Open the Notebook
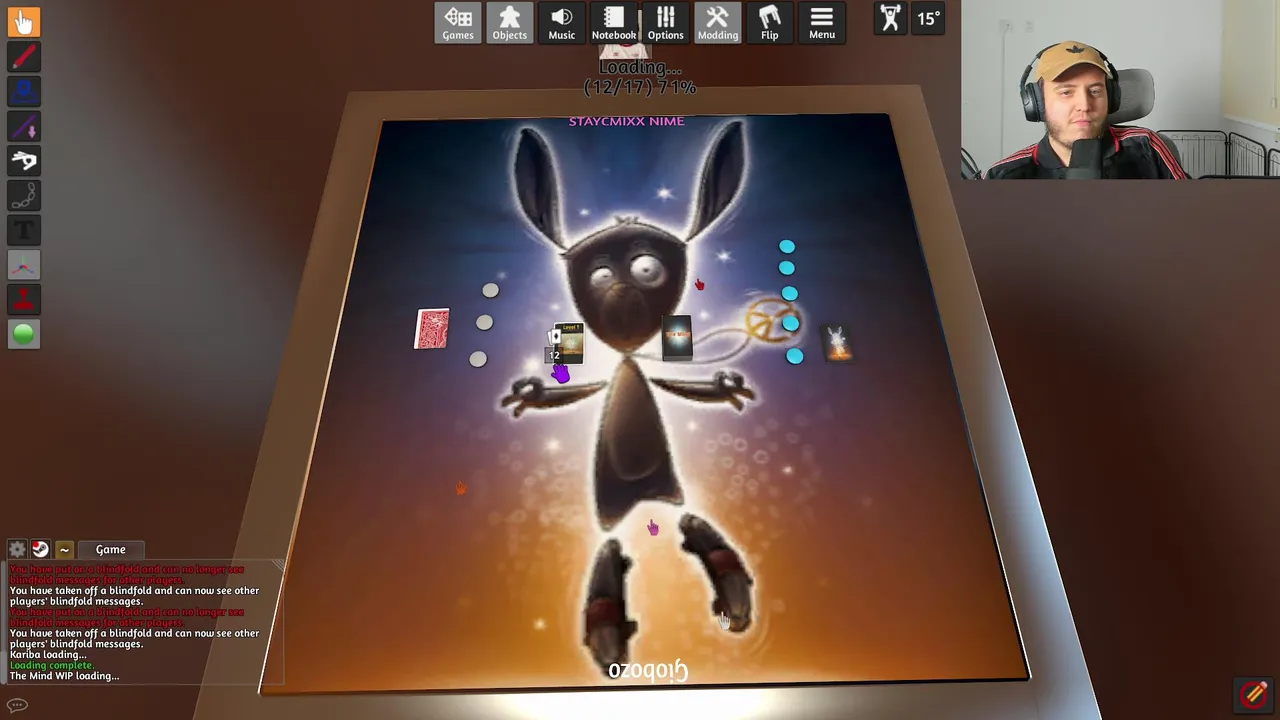 (614, 23)
